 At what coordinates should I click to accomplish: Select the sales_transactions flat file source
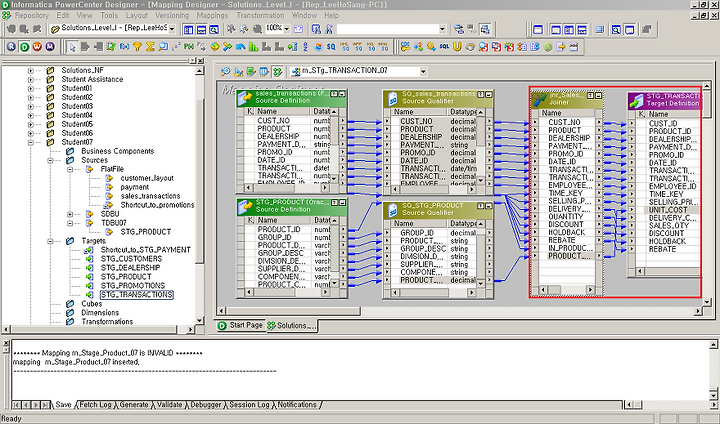click(x=150, y=196)
